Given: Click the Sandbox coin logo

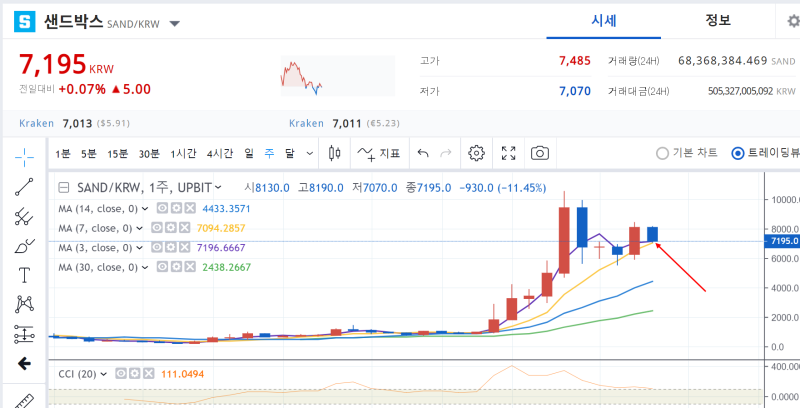Looking at the screenshot, I should click(24, 21).
